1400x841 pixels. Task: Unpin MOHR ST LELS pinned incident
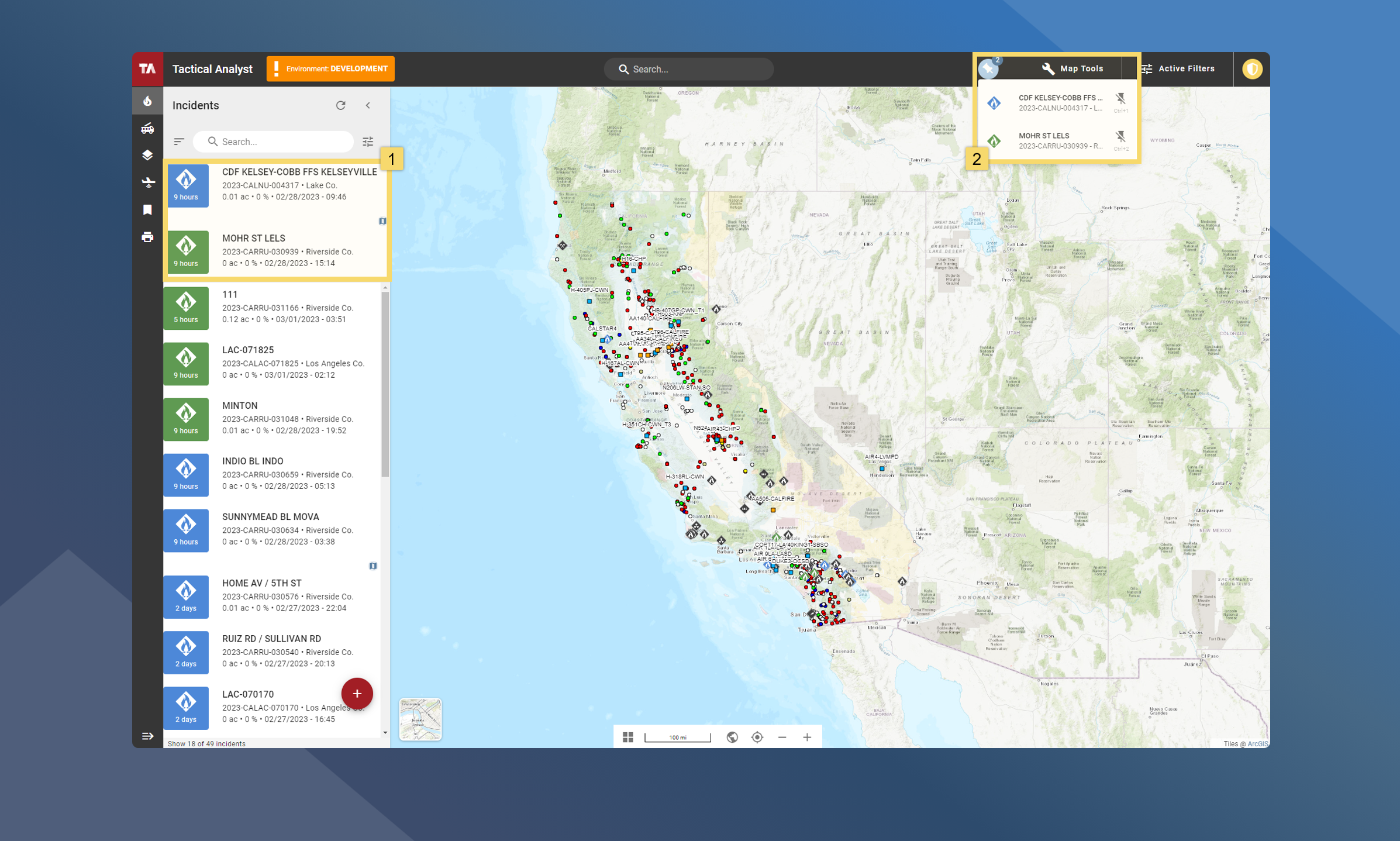tap(1120, 136)
